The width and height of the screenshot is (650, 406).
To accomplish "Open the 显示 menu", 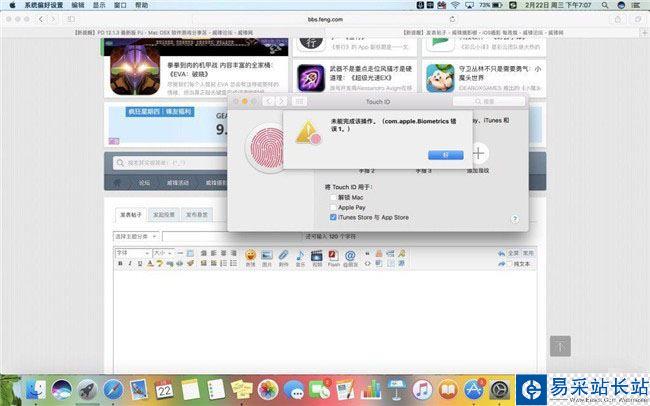I will [99, 5].
